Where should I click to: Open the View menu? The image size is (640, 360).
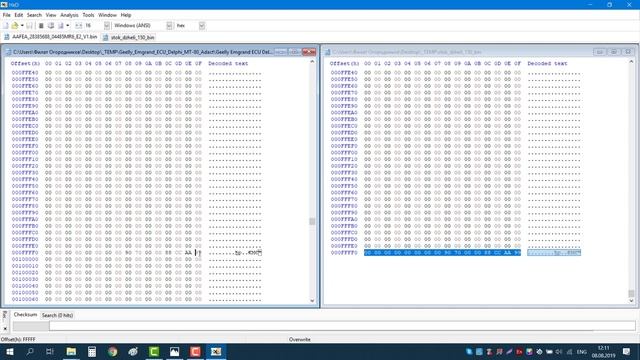51,15
